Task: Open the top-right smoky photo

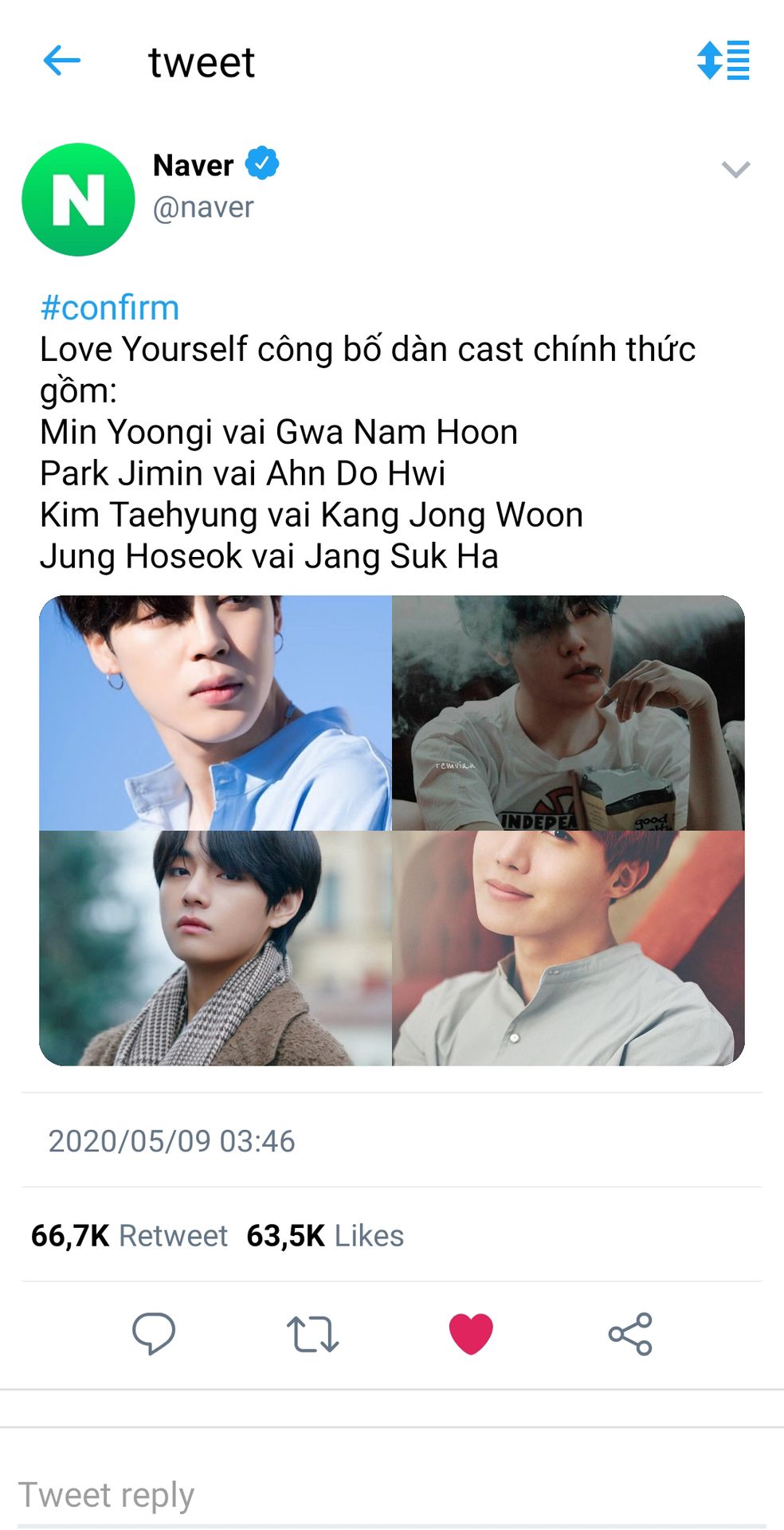Action: 569,713
